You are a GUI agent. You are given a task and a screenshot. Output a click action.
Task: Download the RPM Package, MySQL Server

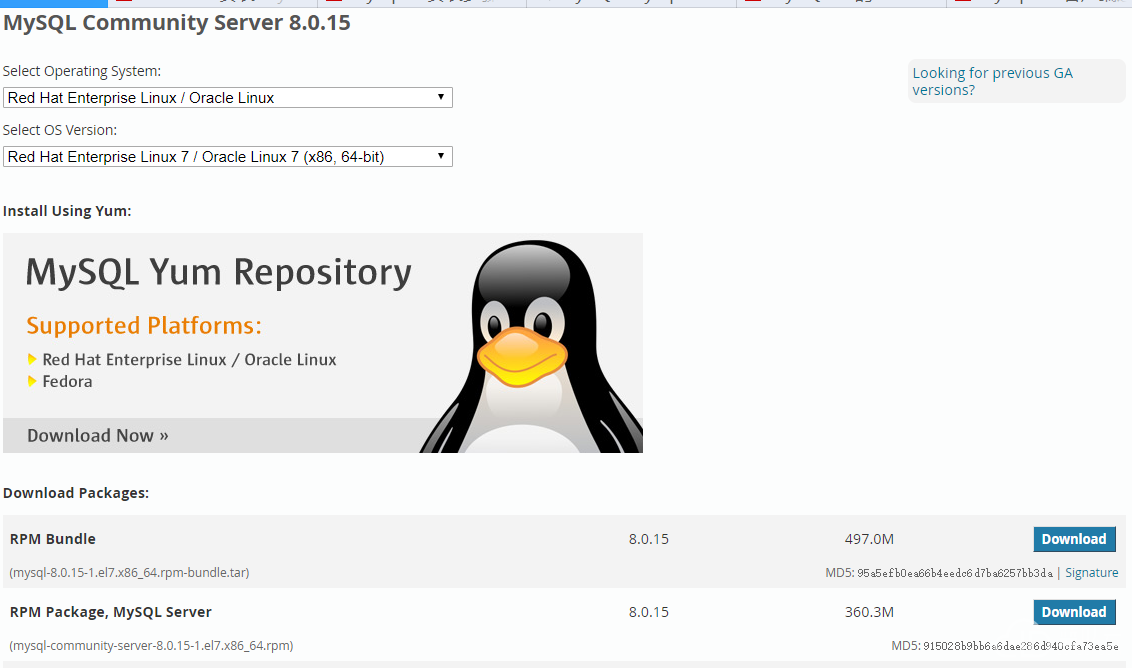pyautogui.click(x=1074, y=612)
